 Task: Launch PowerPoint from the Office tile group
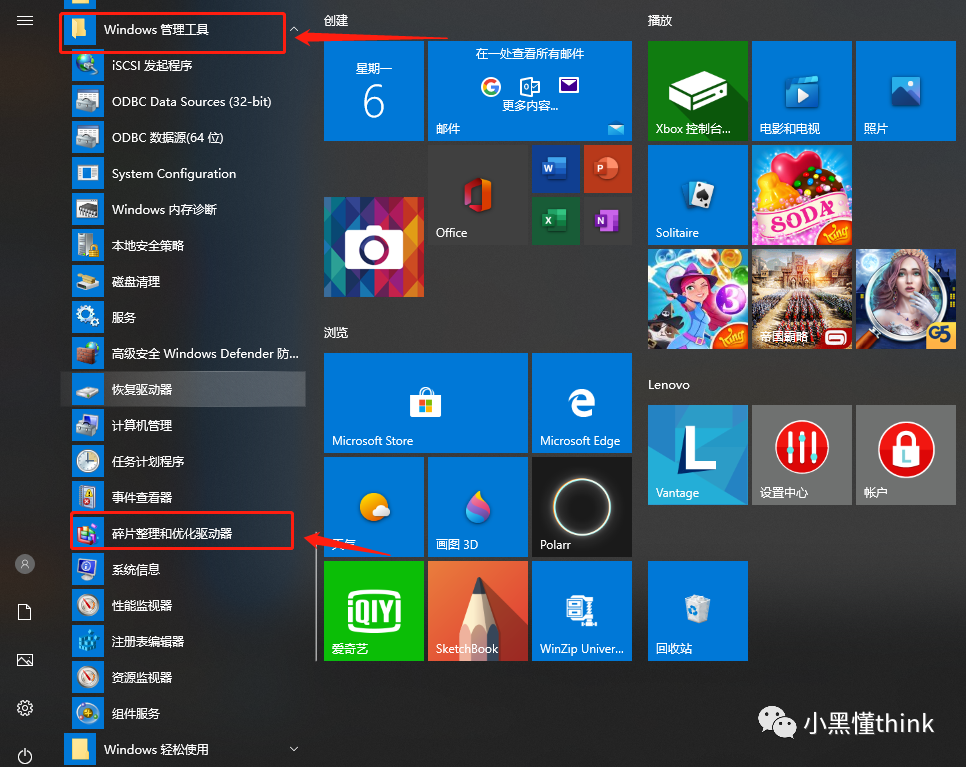point(608,169)
